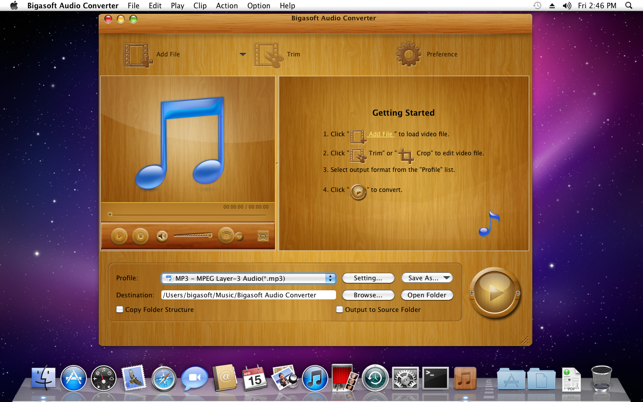Click the Time Machine menu bar icon
The width and height of the screenshot is (643, 402).
[537, 6]
